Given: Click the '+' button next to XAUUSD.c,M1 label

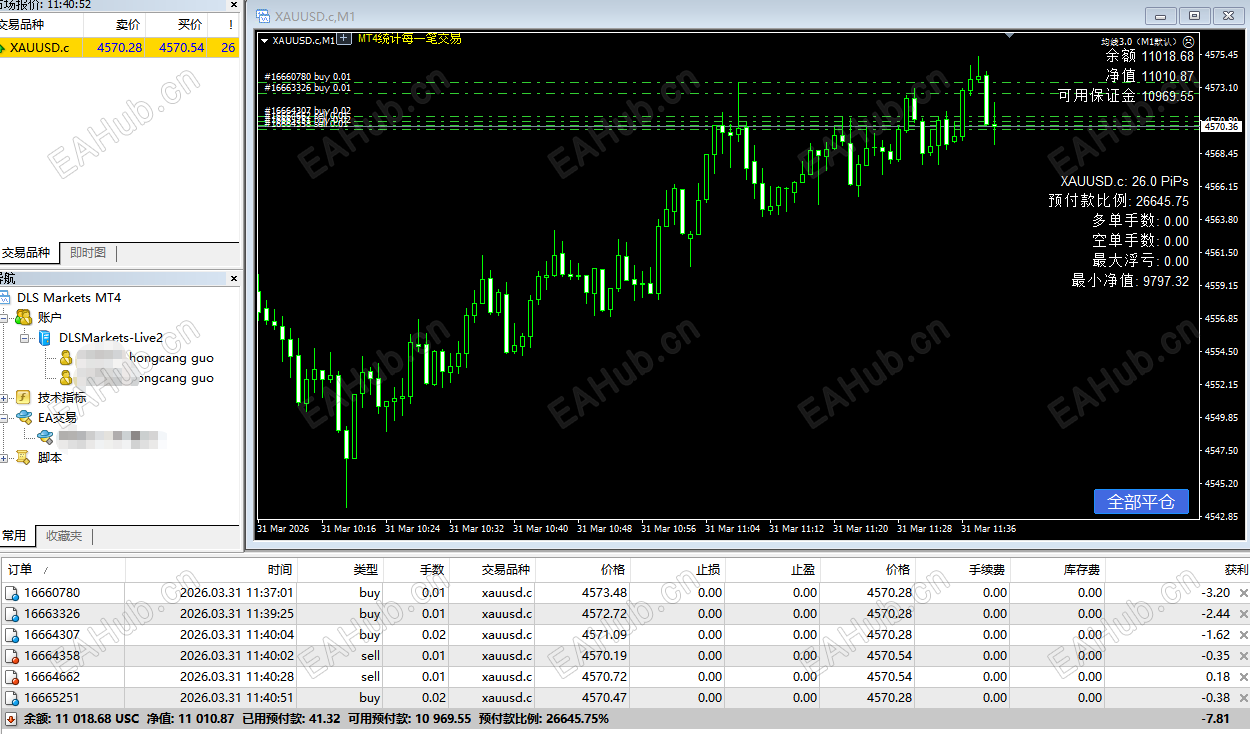Looking at the screenshot, I should click(x=345, y=39).
